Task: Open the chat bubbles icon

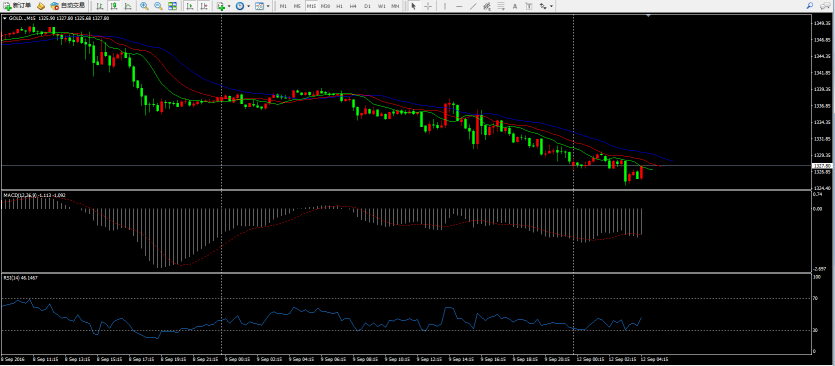Action: pyautogui.click(x=825, y=6)
